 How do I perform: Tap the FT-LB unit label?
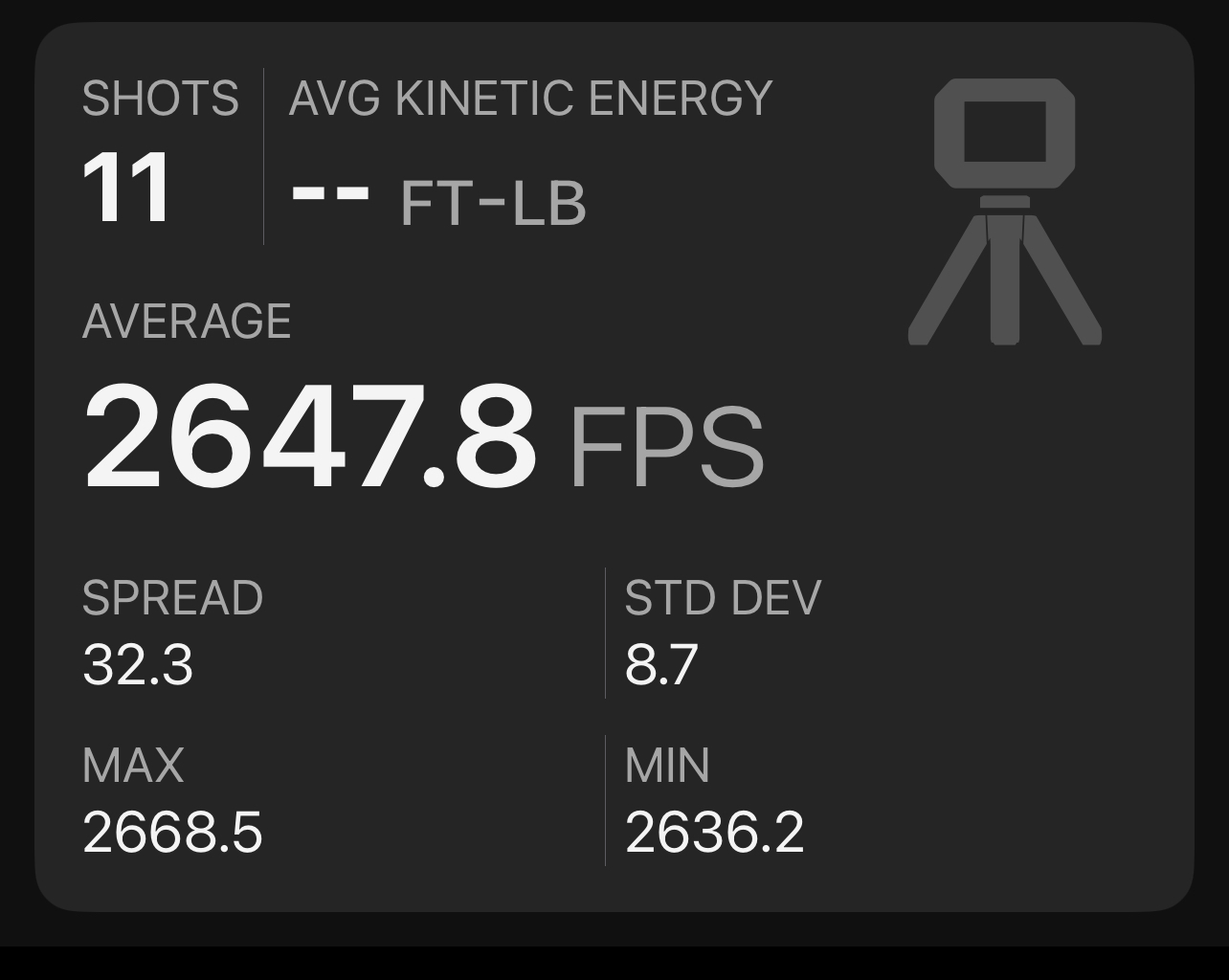coord(492,204)
